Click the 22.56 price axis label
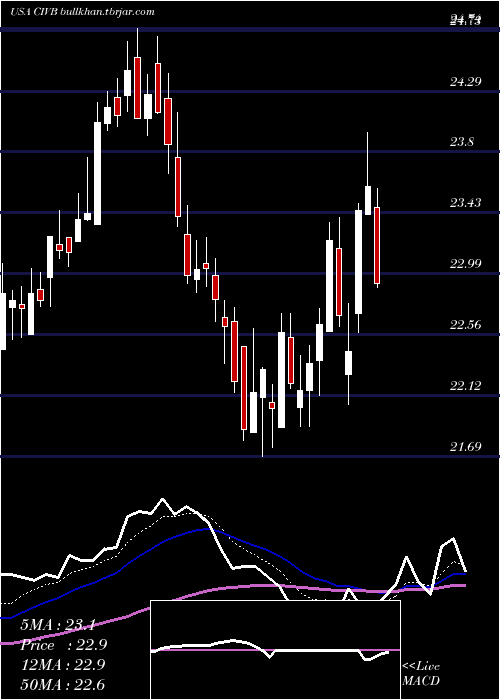 pos(465,325)
